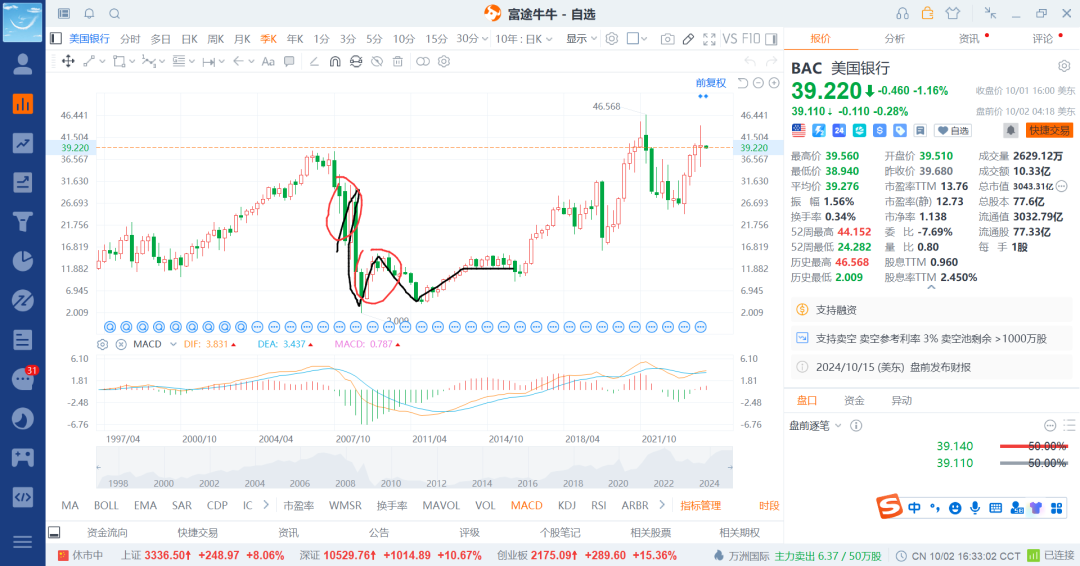Open the 相关股票 related stocks panel
This screenshot has height=566, width=1080.
(651, 532)
